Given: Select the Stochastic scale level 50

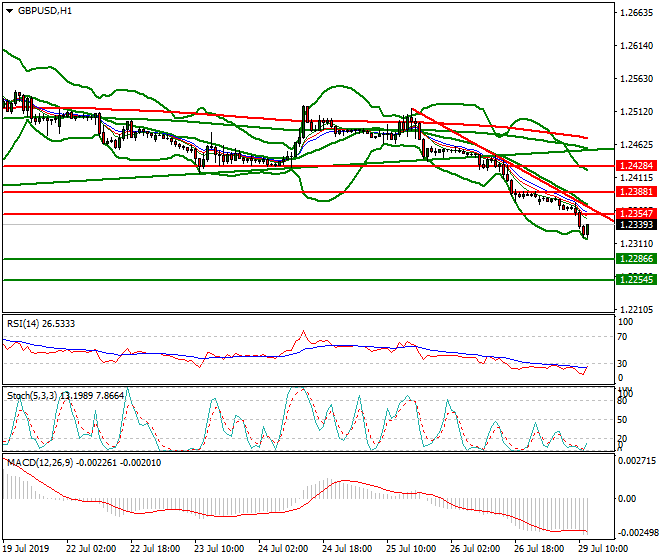Looking at the screenshot, I should pos(622,420).
